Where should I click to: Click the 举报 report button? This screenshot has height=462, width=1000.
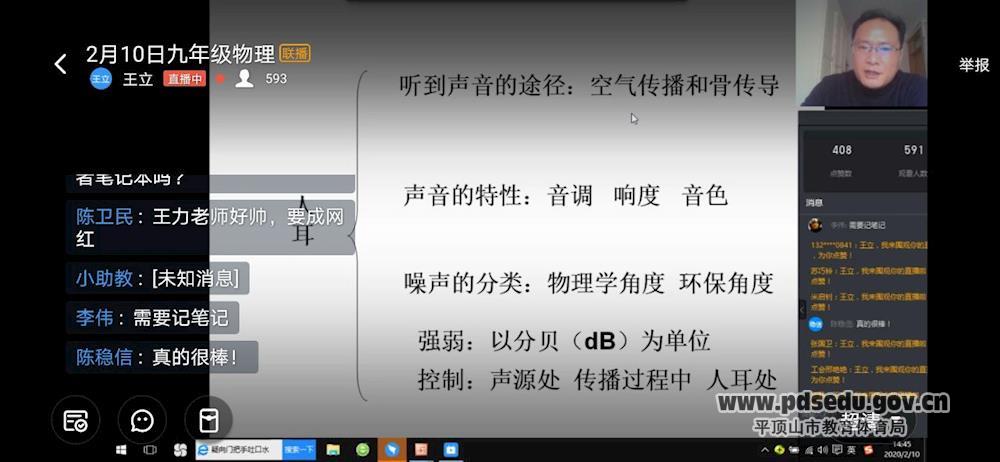[974, 65]
